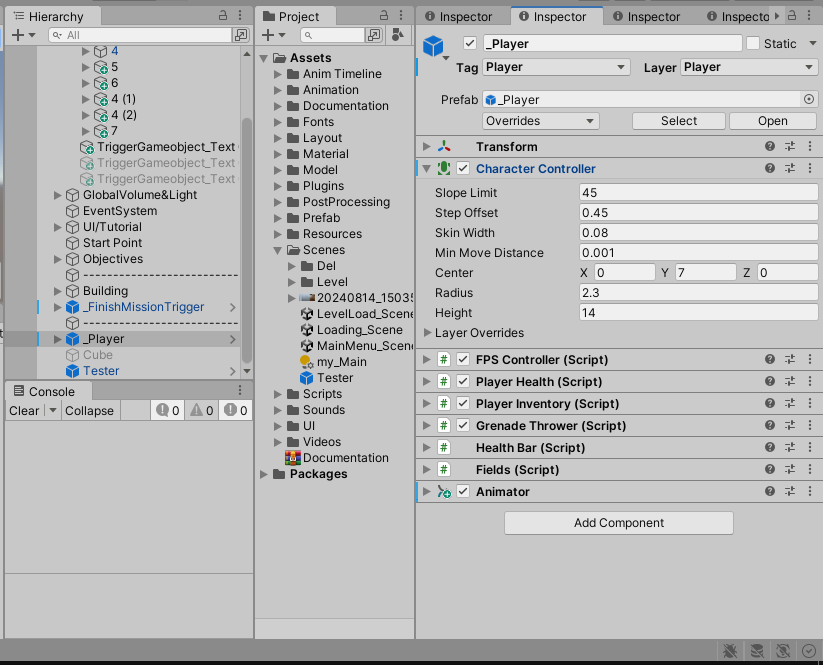823x665 pixels.
Task: Open the prefab Overrides dropdown
Action: pos(540,120)
